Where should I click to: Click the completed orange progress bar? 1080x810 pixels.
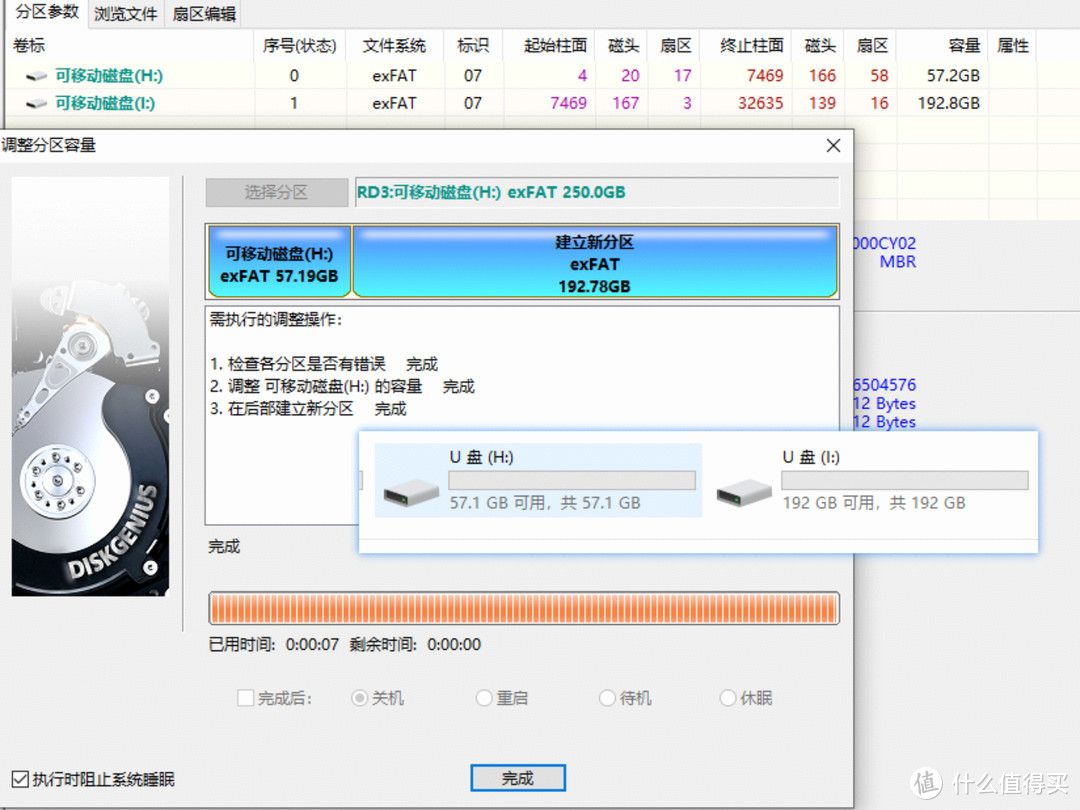click(x=524, y=608)
